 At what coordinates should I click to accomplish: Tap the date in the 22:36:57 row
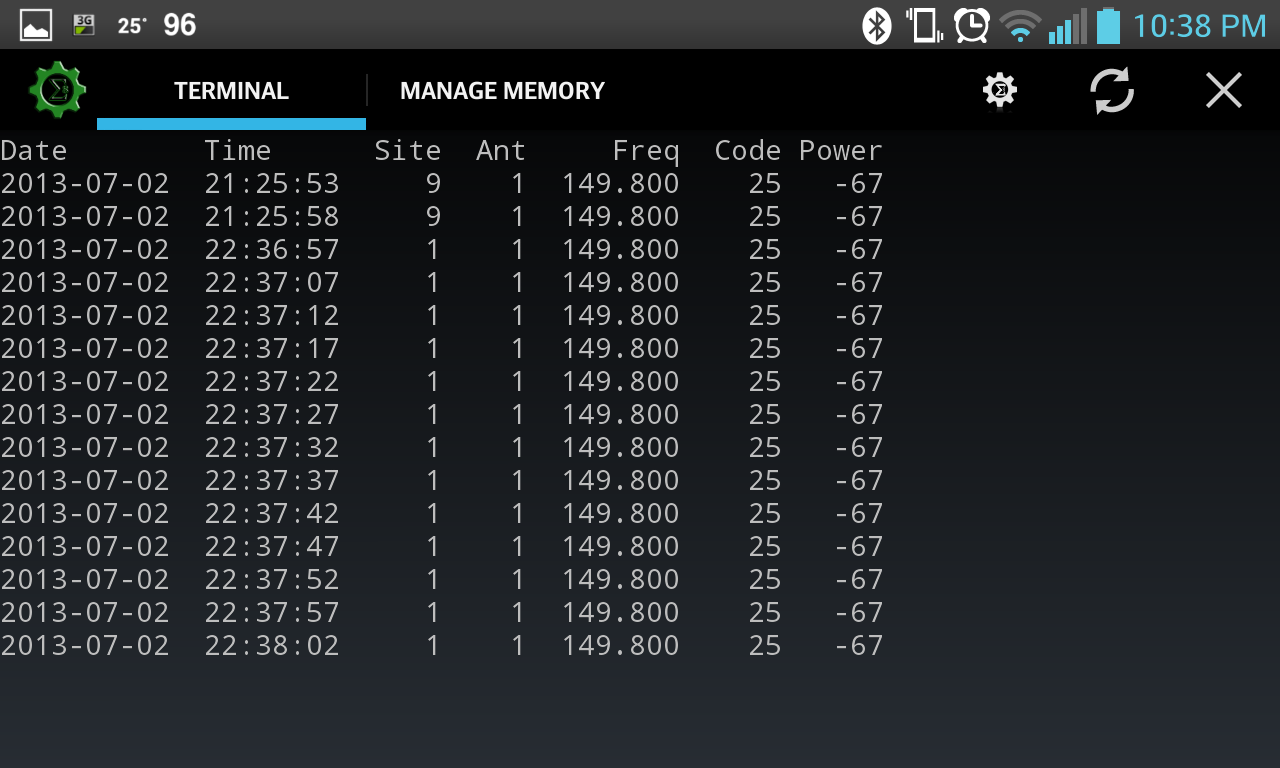tap(85, 250)
